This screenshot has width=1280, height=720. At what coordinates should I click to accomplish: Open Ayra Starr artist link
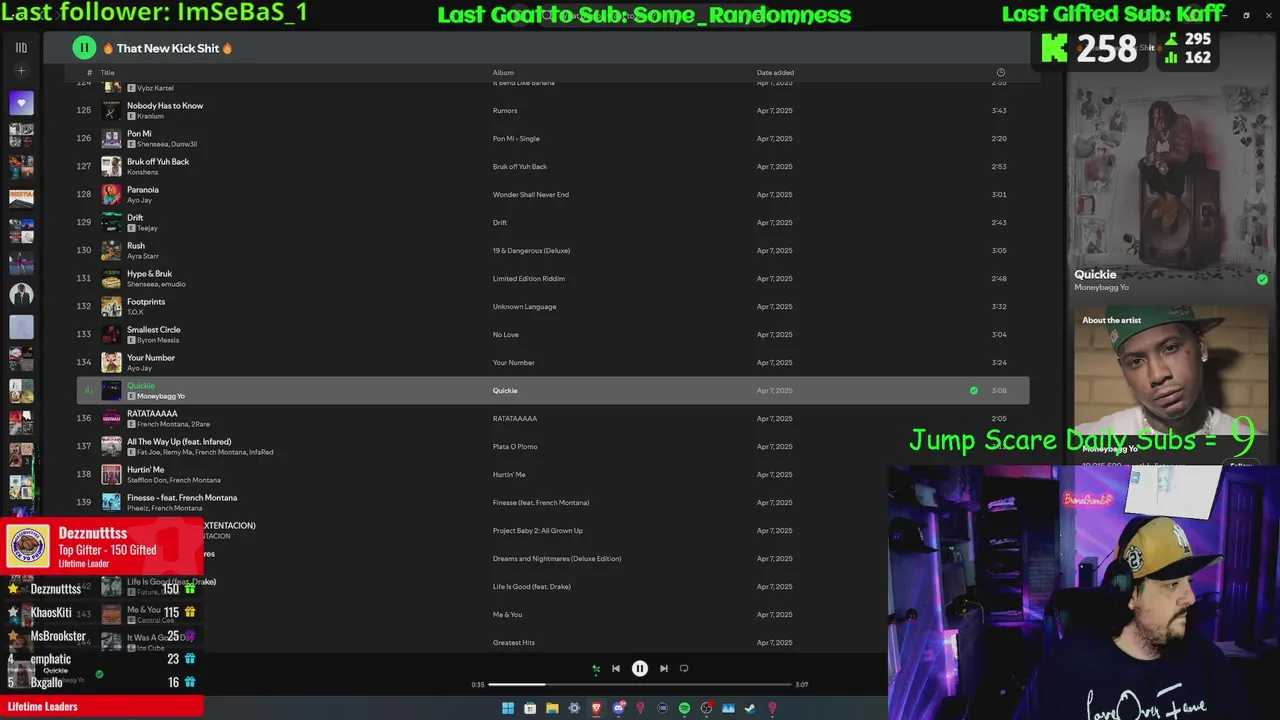click(x=143, y=256)
